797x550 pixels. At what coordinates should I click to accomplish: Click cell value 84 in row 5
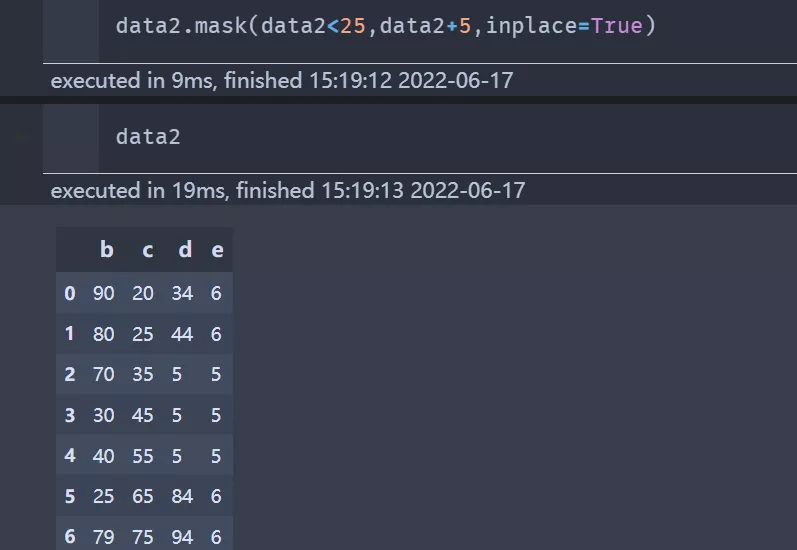point(182,496)
